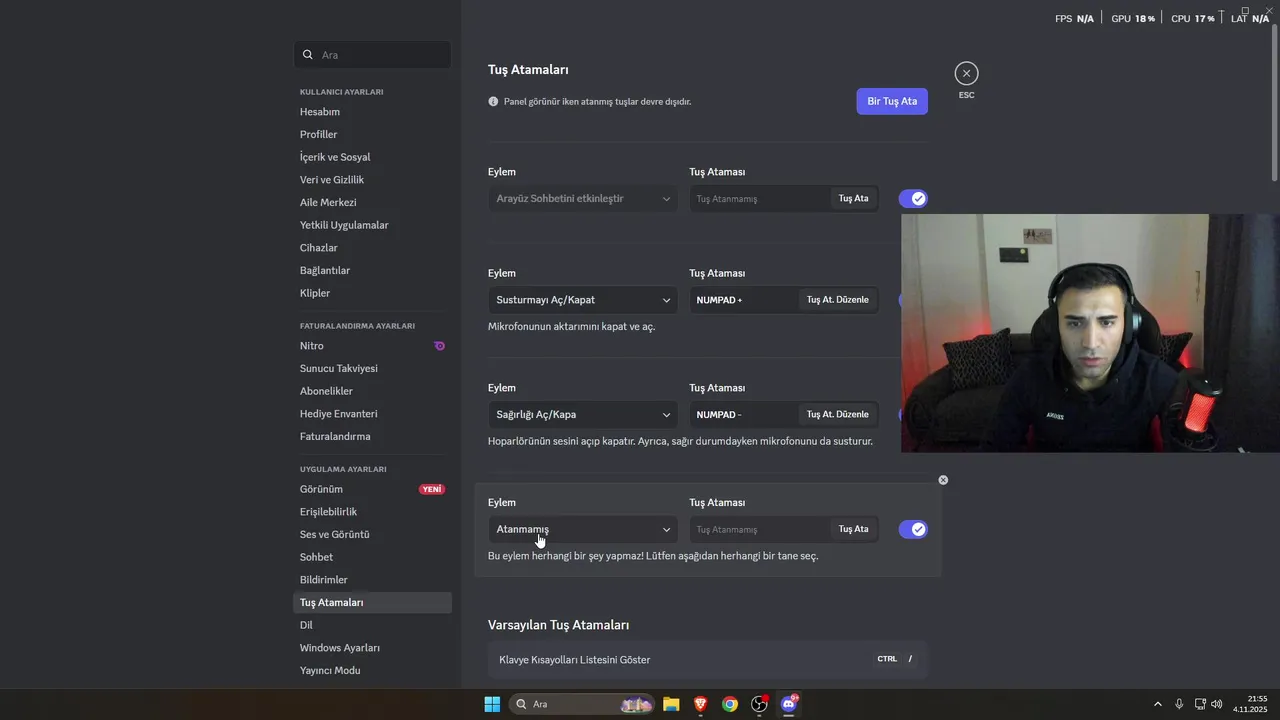Viewport: 1280px width, 720px height.
Task: Click the Nitro badge icon in sidebar
Action: (x=439, y=346)
